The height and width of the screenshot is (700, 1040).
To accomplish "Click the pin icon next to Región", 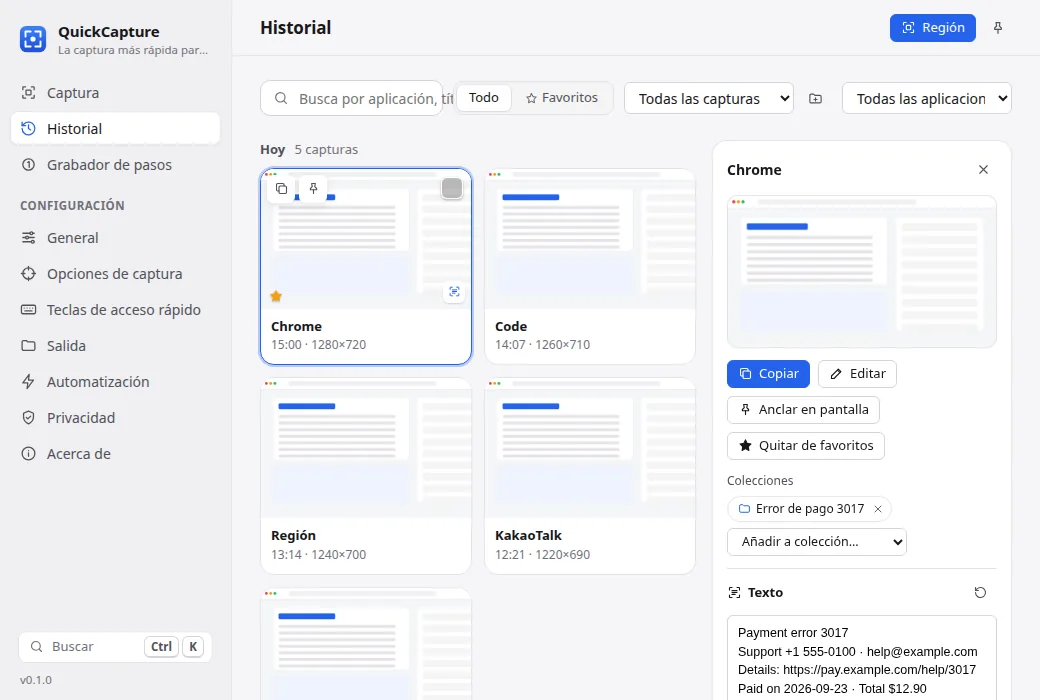I will [998, 28].
